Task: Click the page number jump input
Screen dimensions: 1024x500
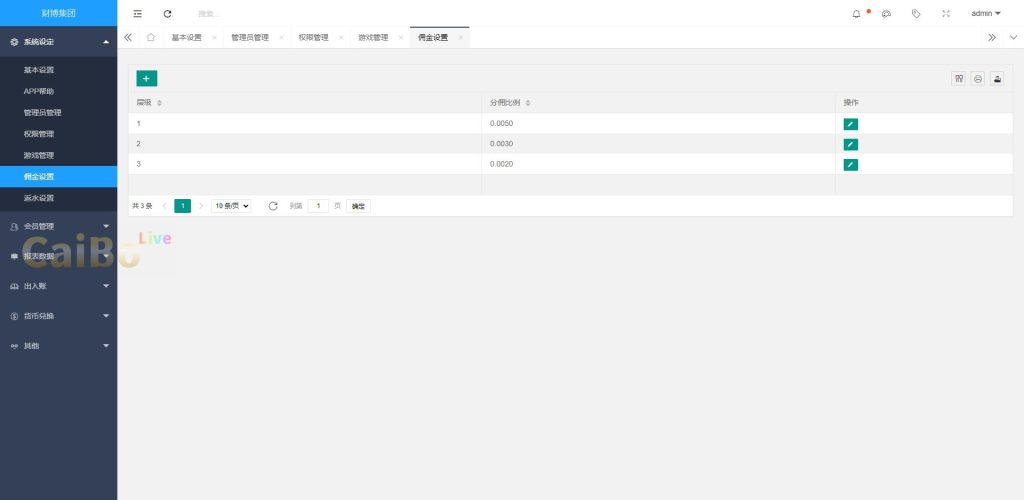Action: pos(318,206)
